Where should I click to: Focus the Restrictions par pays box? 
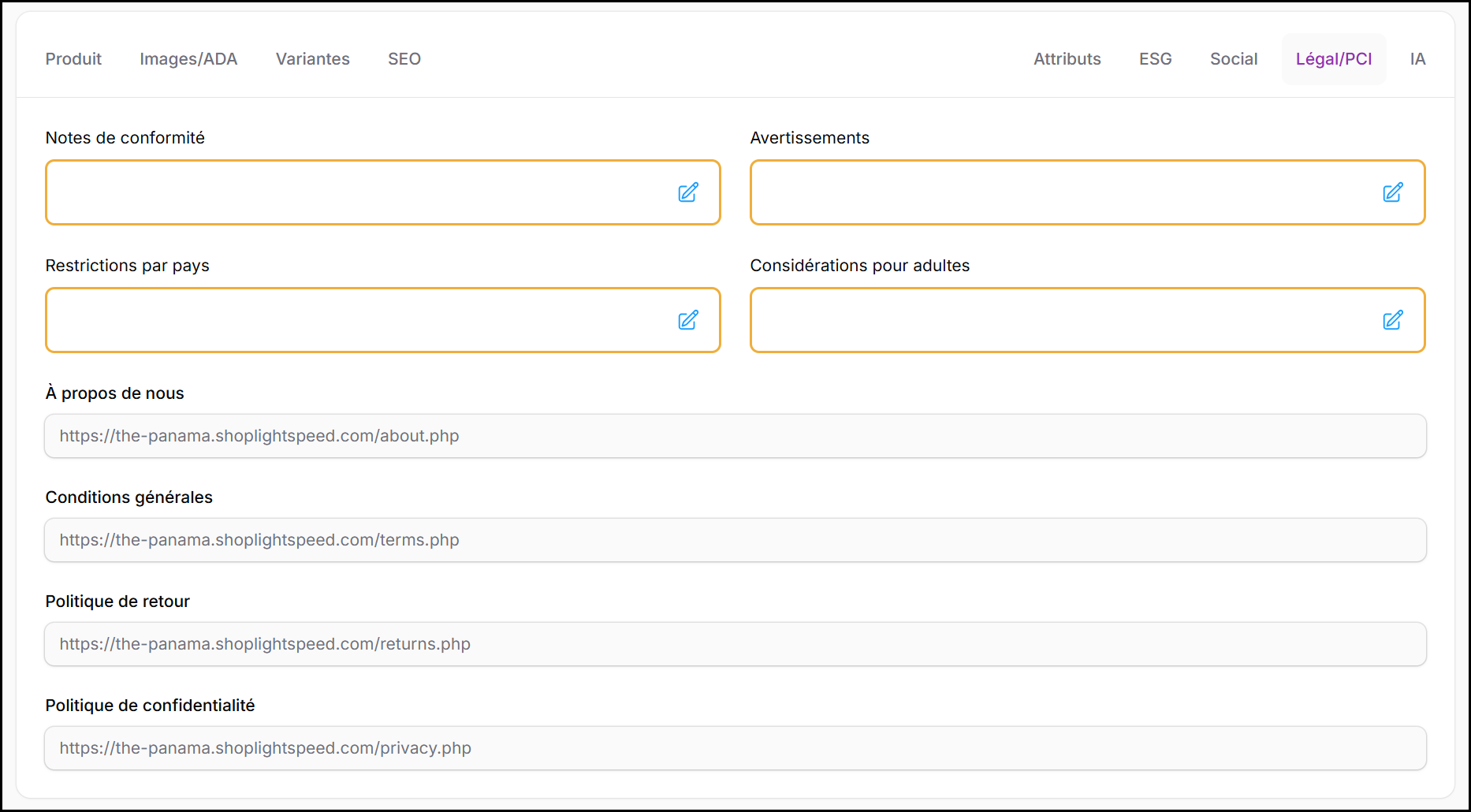355,320
